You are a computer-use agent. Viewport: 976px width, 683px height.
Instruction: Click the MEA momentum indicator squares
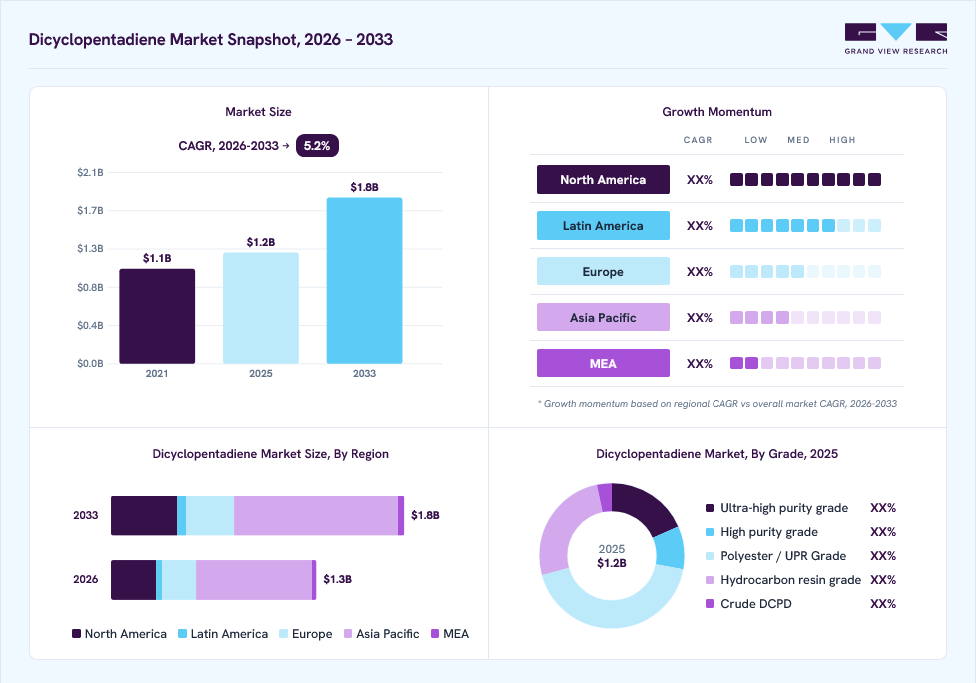(x=805, y=363)
